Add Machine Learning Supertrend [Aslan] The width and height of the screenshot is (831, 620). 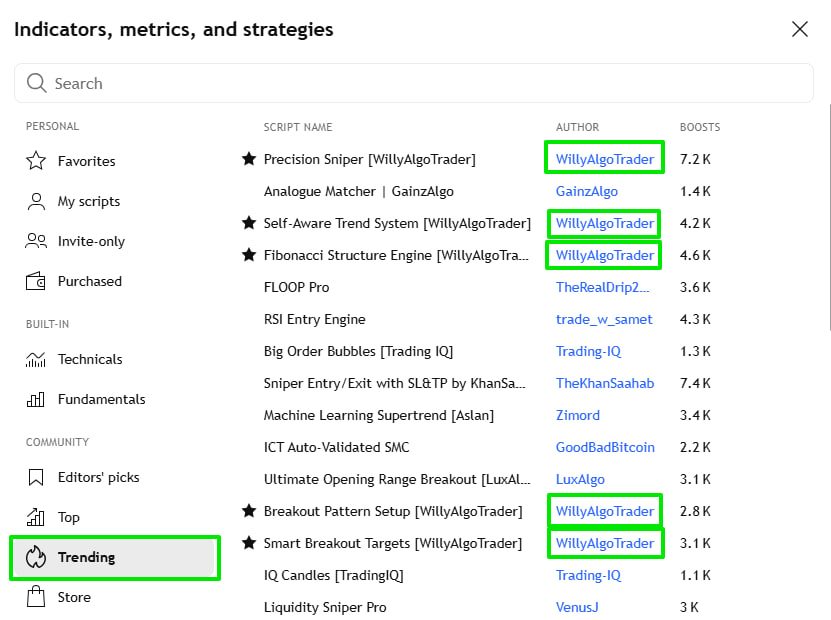pyautogui.click(x=379, y=415)
